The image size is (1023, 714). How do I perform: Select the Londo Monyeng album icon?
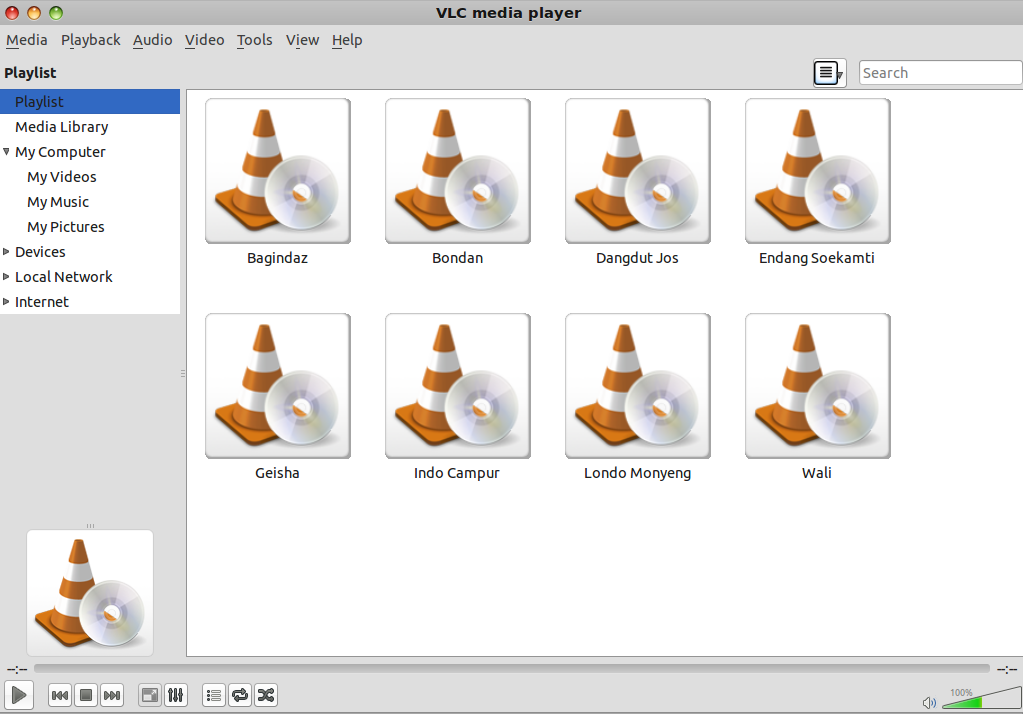638,386
